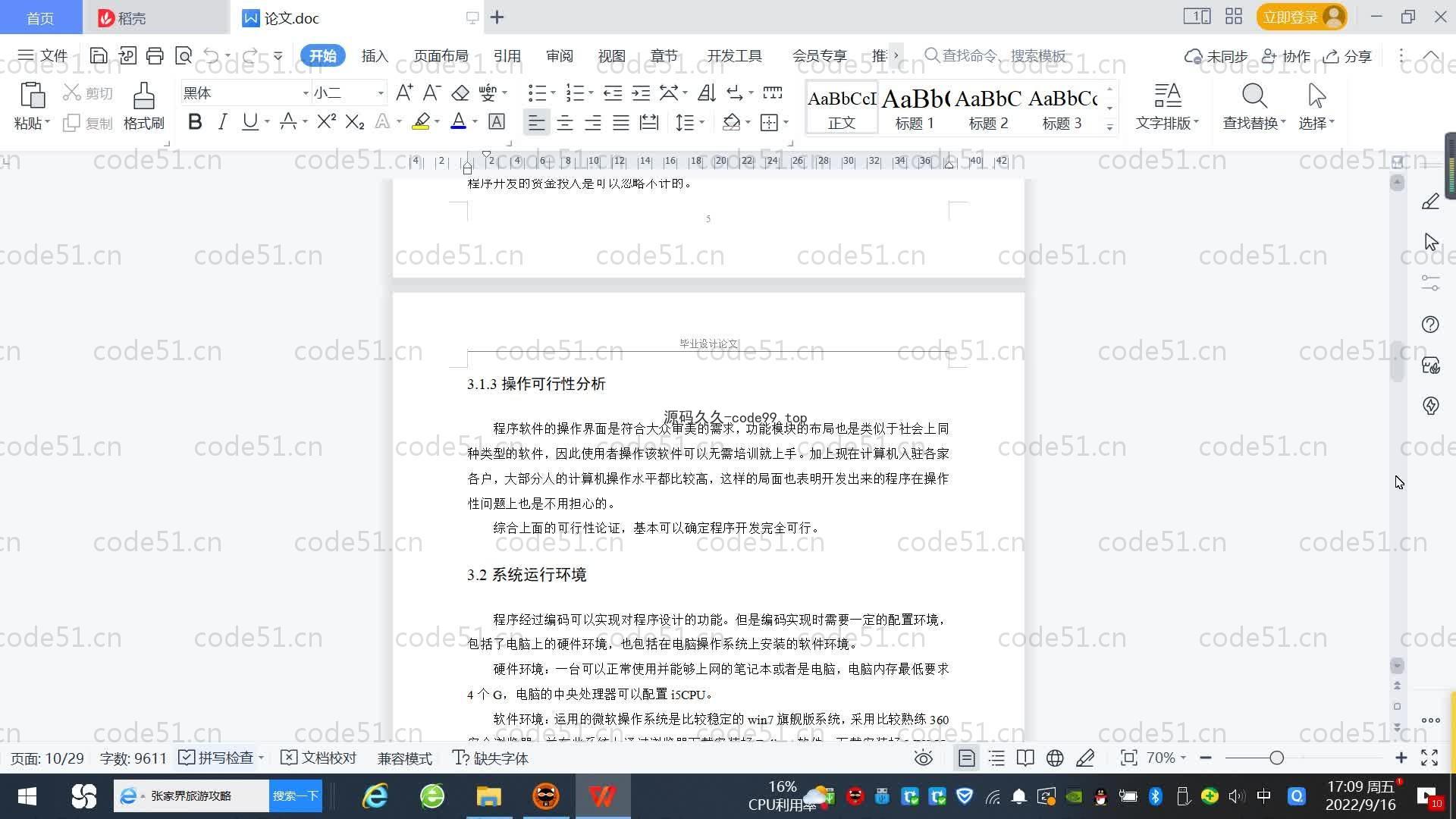Expand line spacing dropdown
Screen dimensions: 1456x819
(702, 122)
